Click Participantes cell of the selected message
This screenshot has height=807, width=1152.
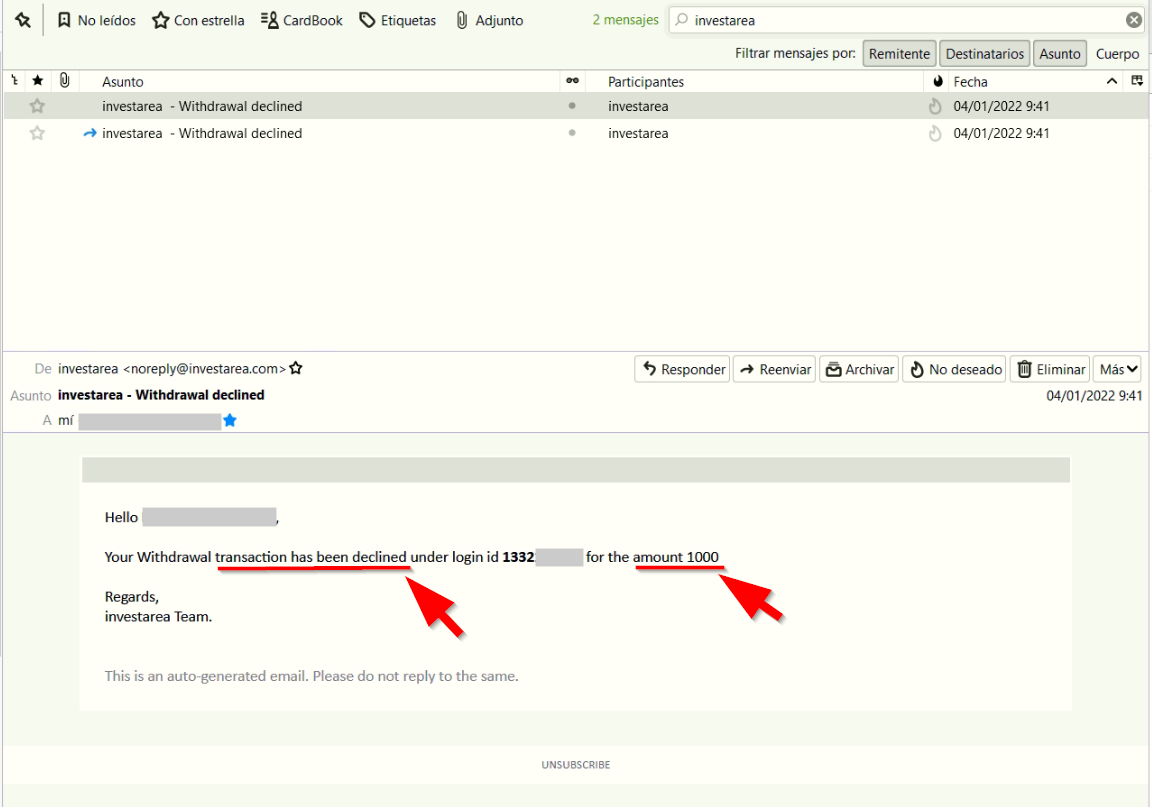[x=638, y=106]
